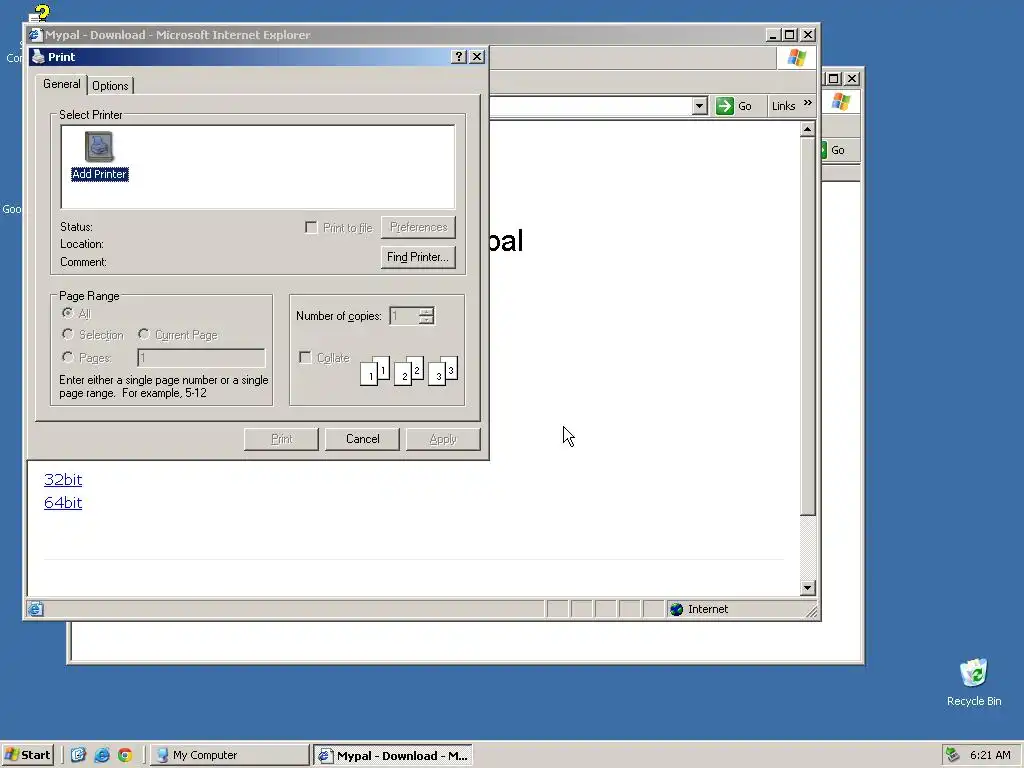This screenshot has height=768, width=1024.
Task: Click the Find Printer button
Action: coord(418,257)
